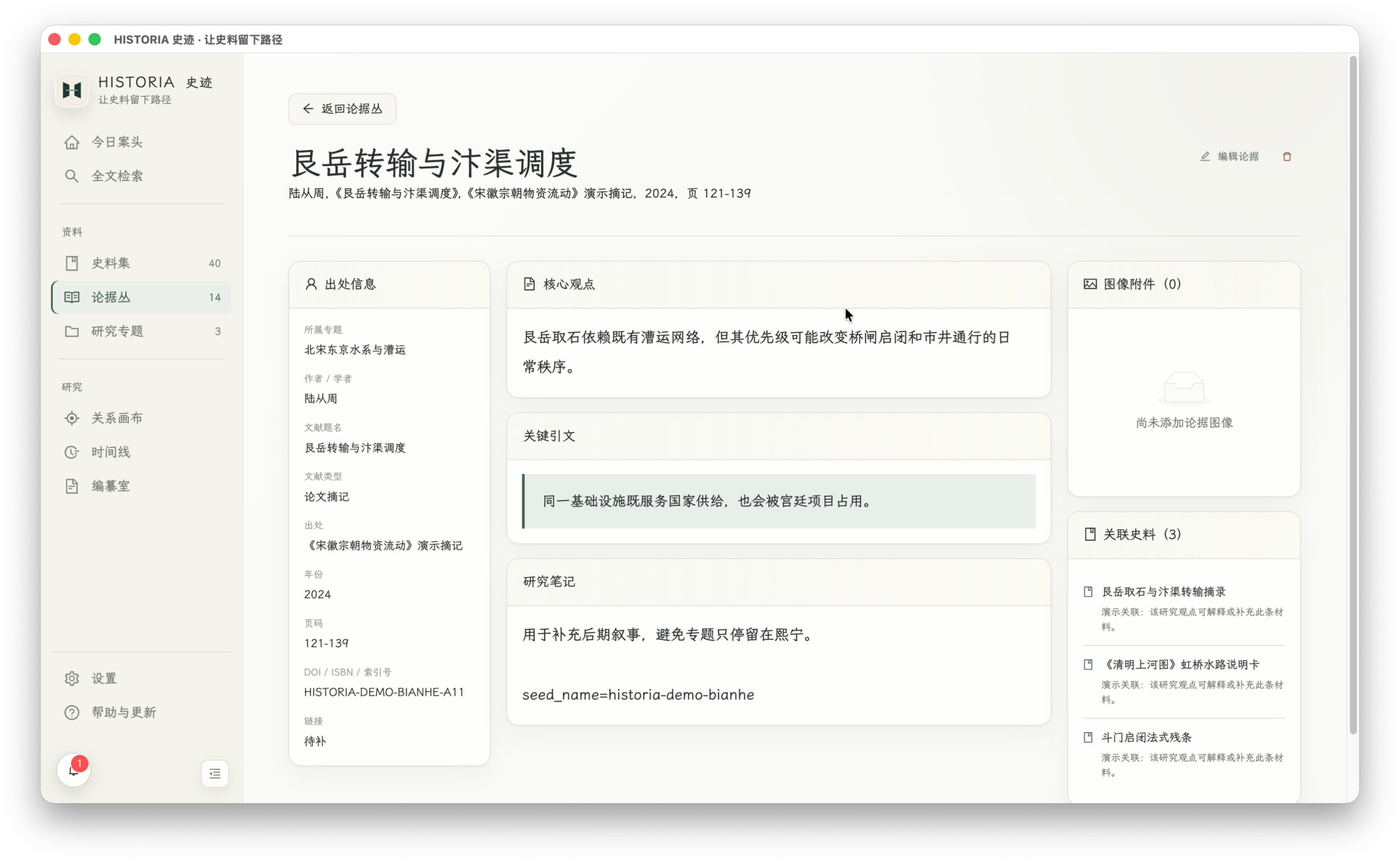Viewport: 1400px width, 859px height.
Task: Click the 待补 link value
Action: point(315,741)
